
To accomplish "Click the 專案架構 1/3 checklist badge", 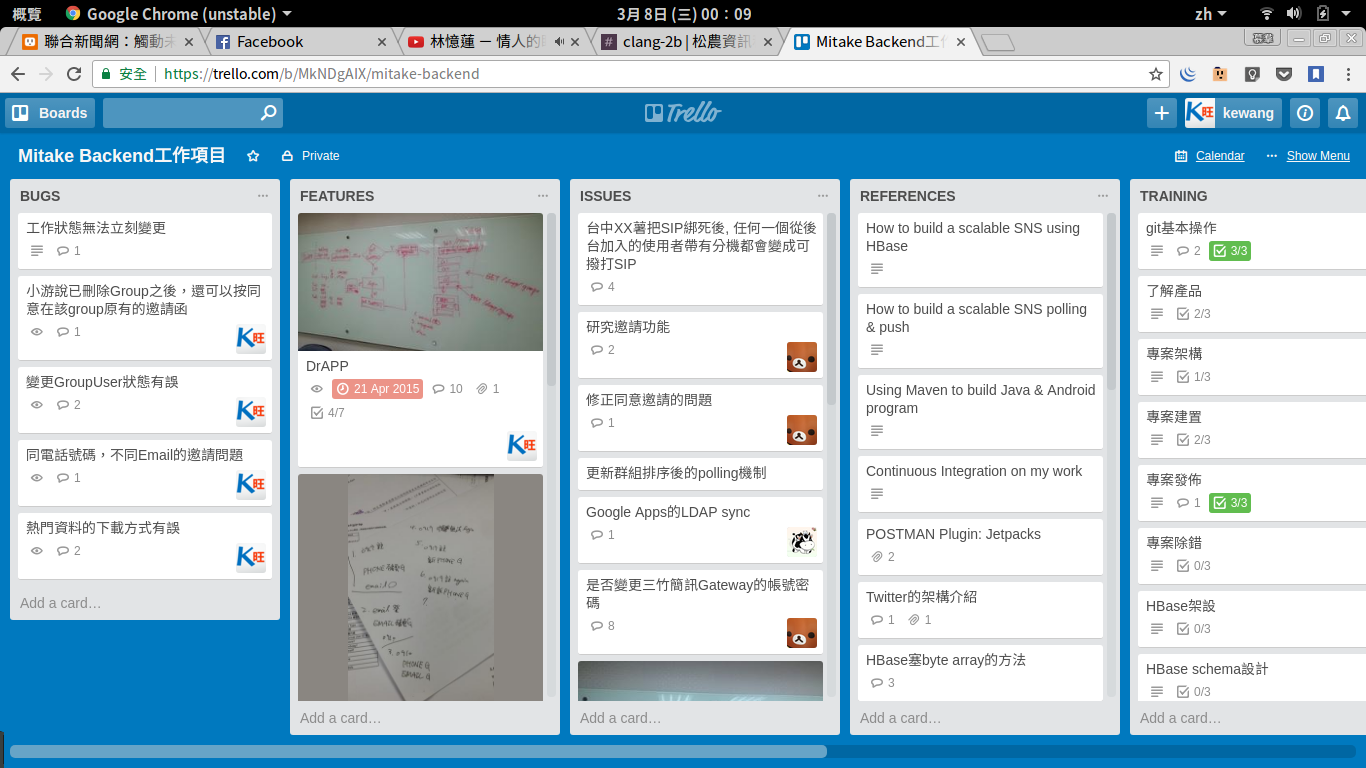I will click(x=1194, y=377).
